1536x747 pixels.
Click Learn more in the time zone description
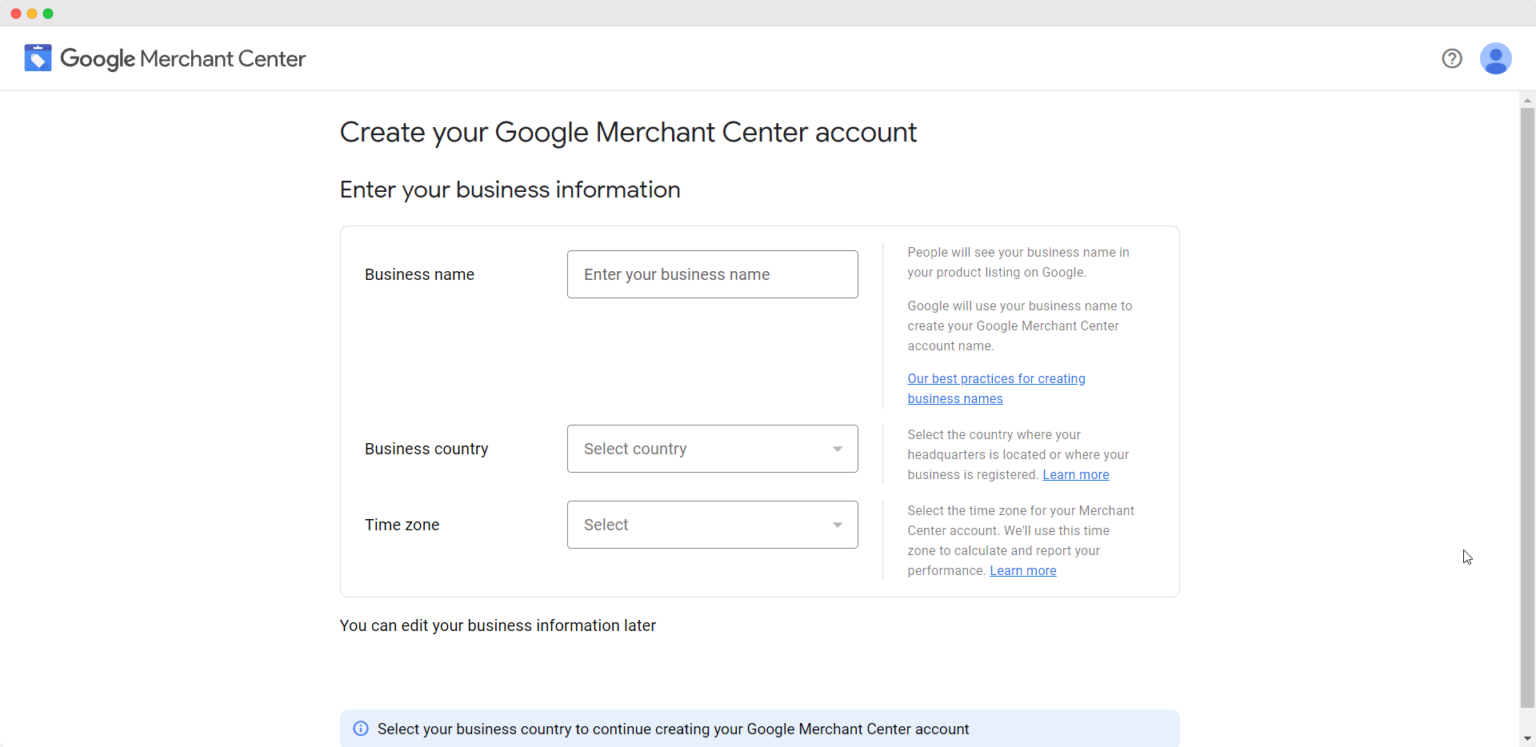point(1023,570)
